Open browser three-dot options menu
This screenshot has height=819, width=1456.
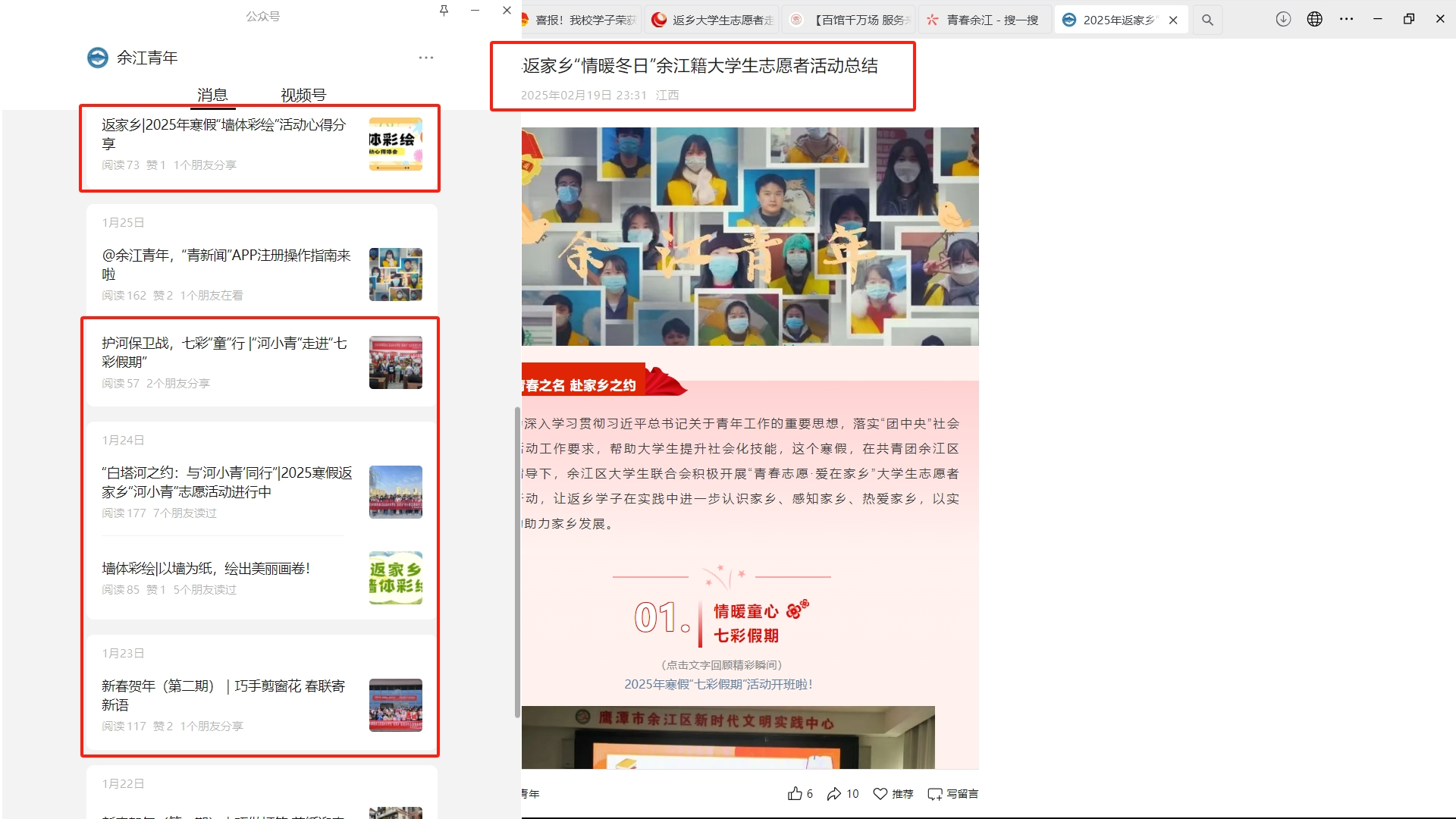(1346, 19)
